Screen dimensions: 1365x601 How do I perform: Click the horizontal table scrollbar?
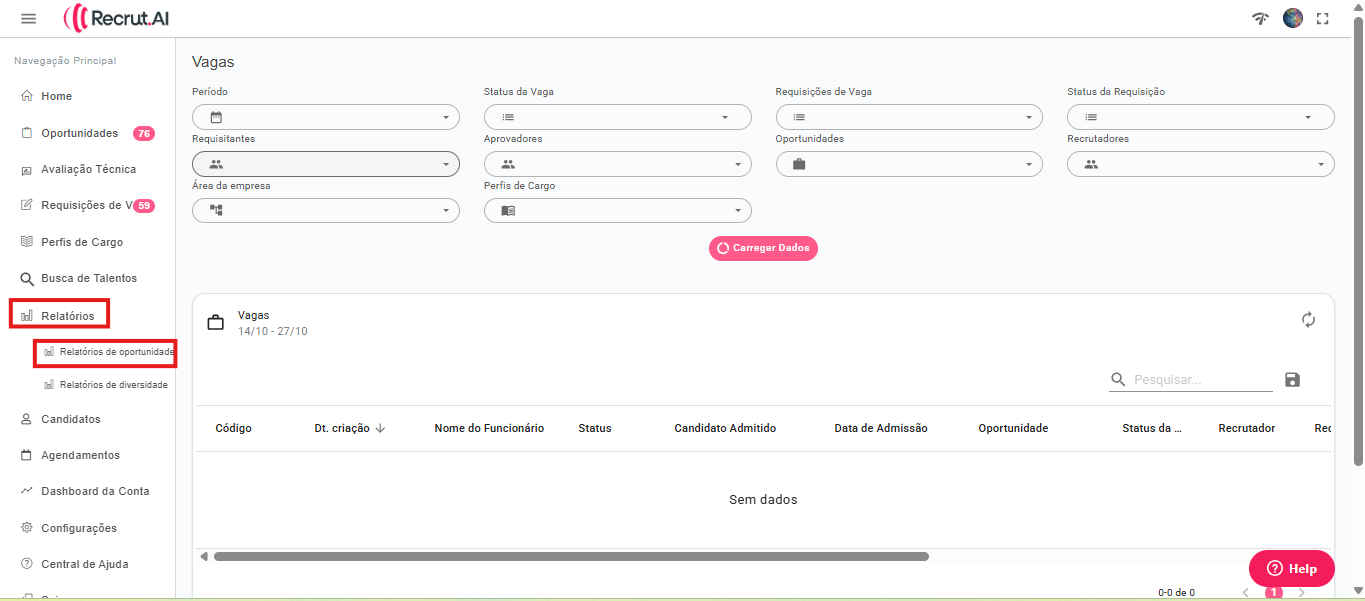[570, 556]
